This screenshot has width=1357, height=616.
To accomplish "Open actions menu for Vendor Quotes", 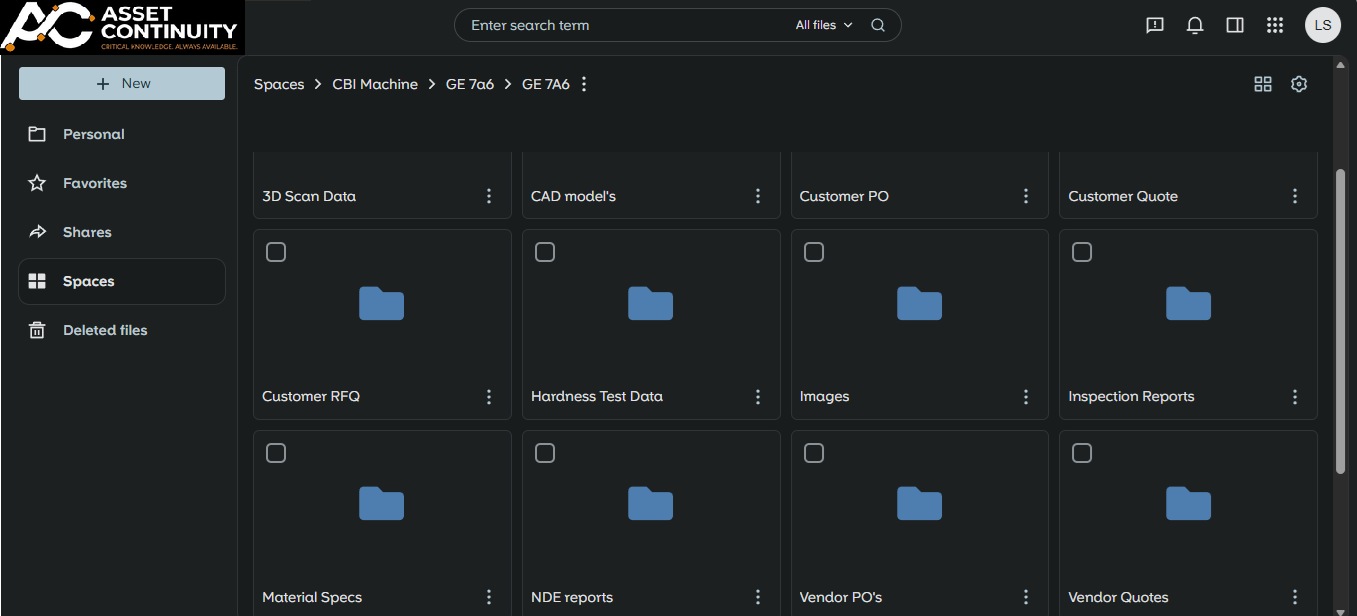I will tap(1295, 597).
